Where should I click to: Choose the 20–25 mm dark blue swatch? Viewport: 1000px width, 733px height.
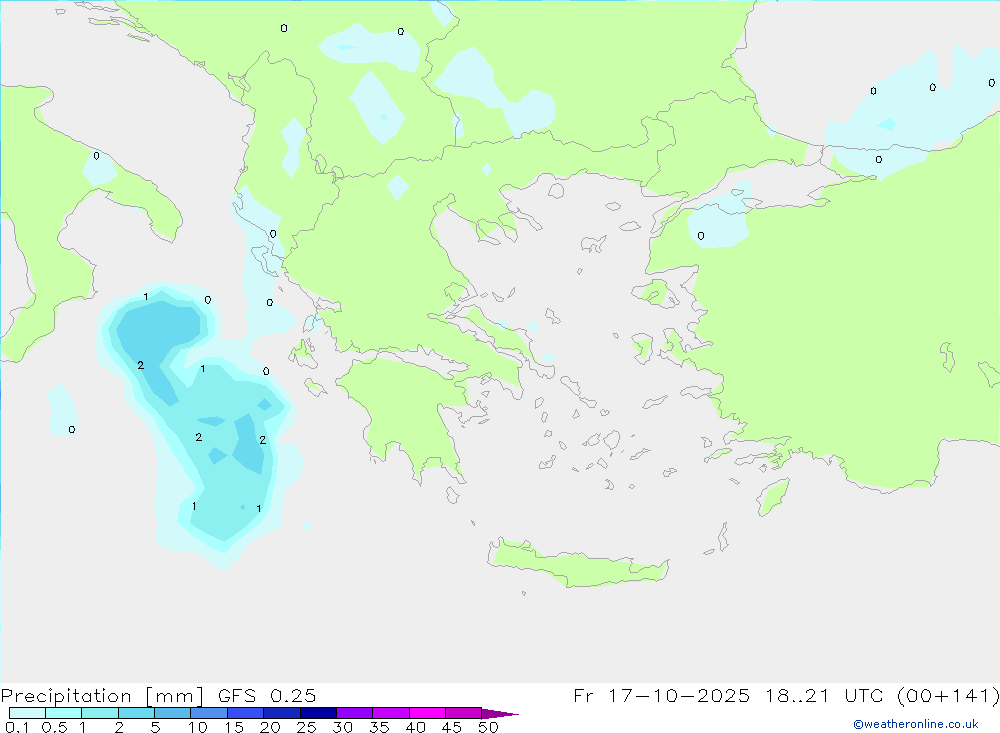[x=281, y=713]
